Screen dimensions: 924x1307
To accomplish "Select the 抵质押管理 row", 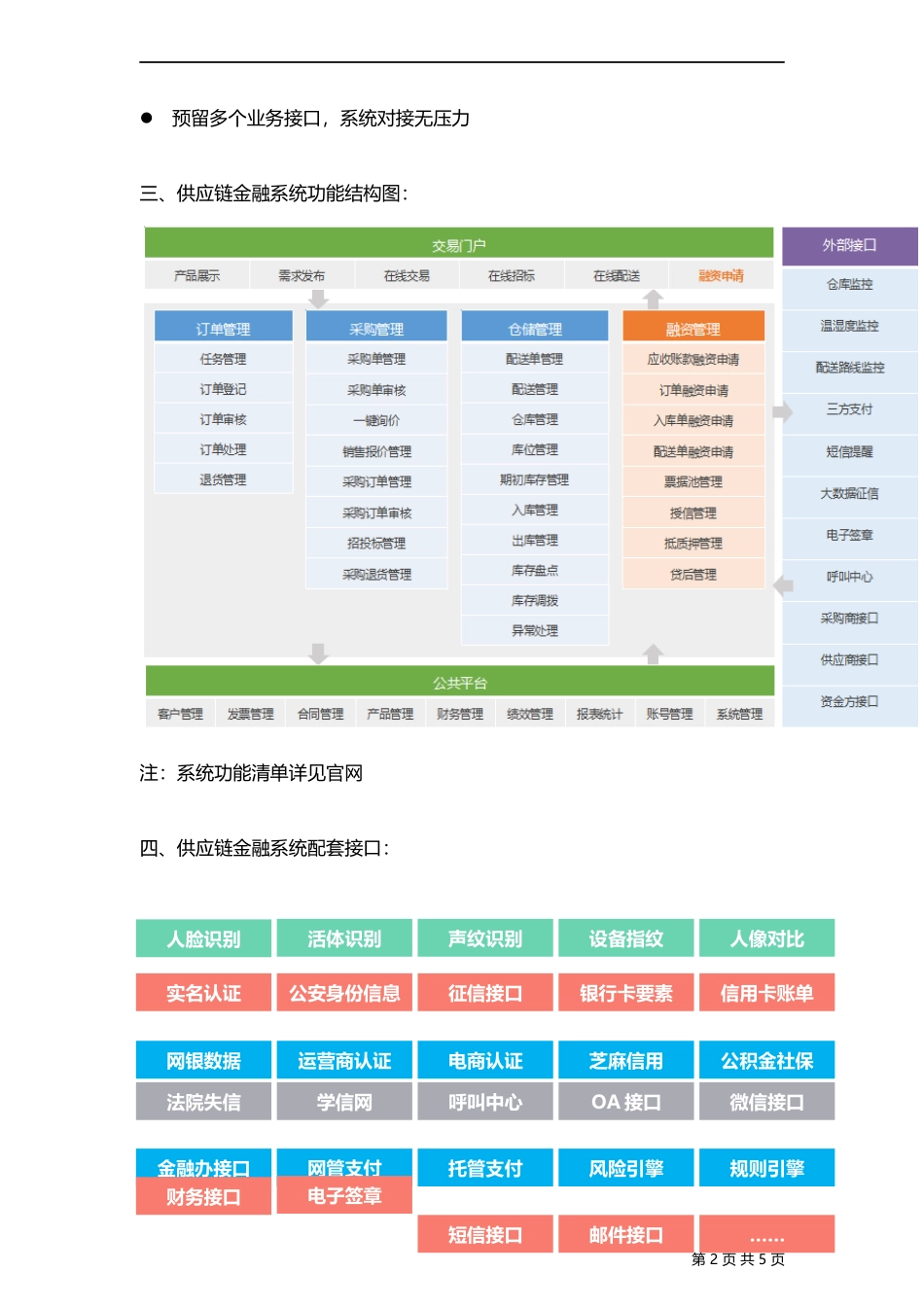I will coord(693,543).
